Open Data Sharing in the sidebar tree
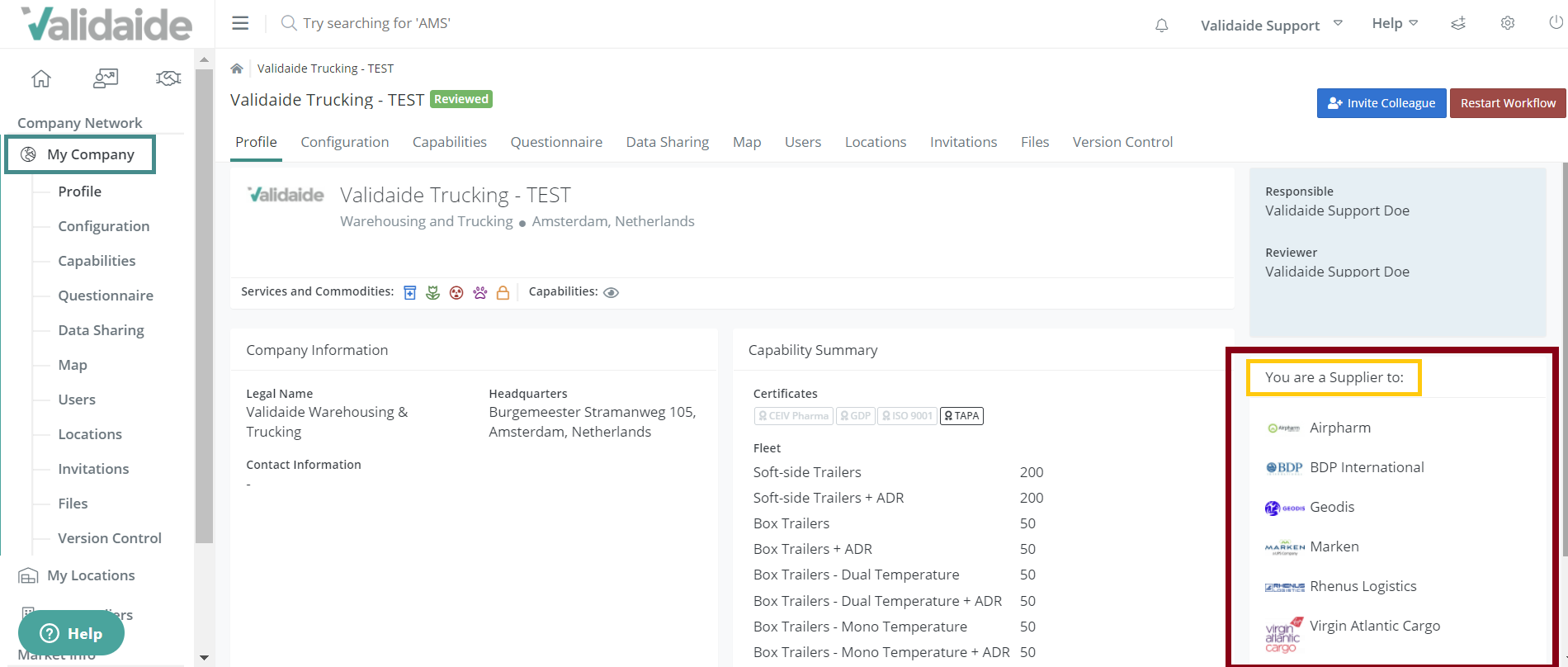The image size is (1568, 667). (x=101, y=330)
